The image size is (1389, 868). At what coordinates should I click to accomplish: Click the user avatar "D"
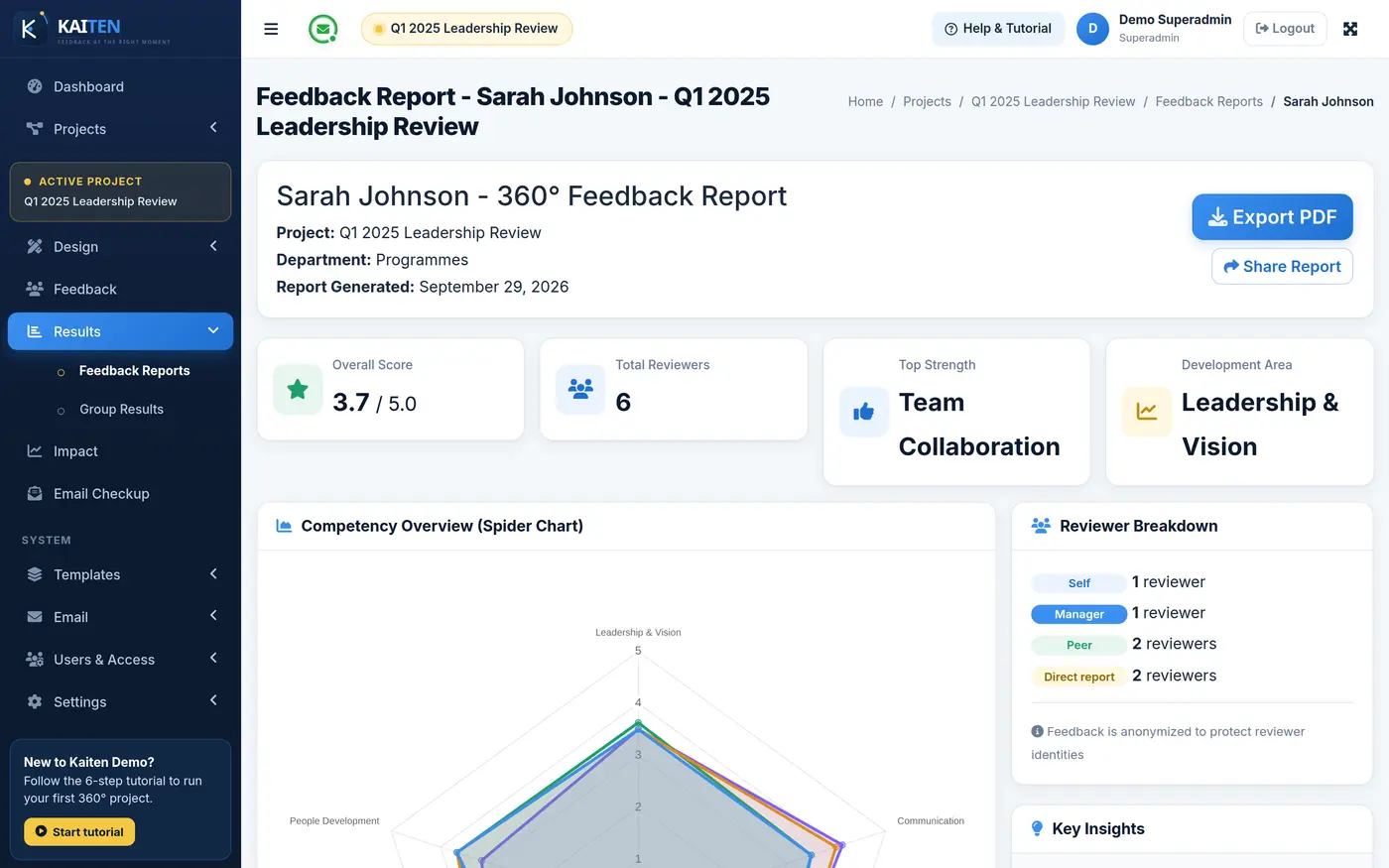pyautogui.click(x=1092, y=29)
